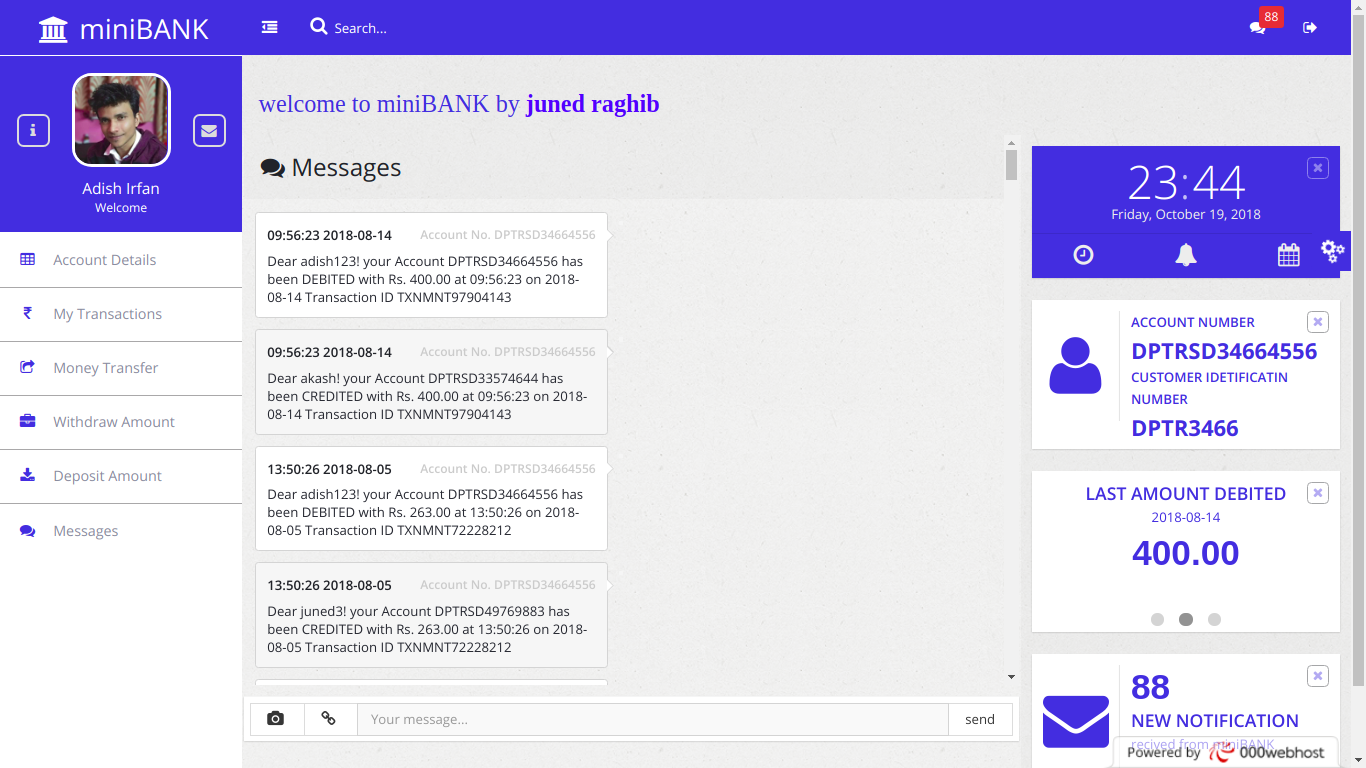
Task: Click the Friday, October 19, 2018 date
Action: (x=1186, y=214)
